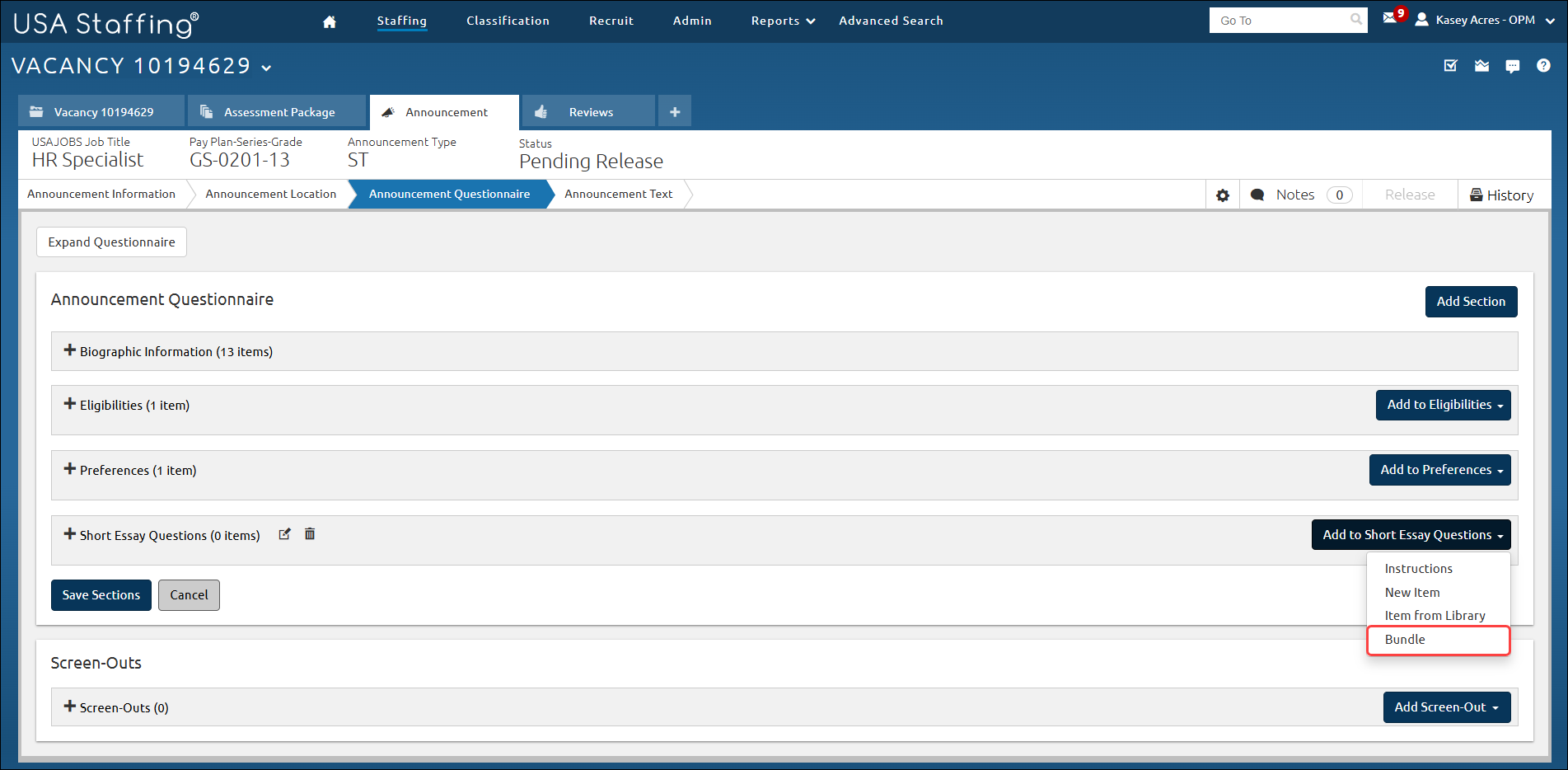Select Instructions from the dropdown menu
The image size is (1568, 770).
[1418, 569]
